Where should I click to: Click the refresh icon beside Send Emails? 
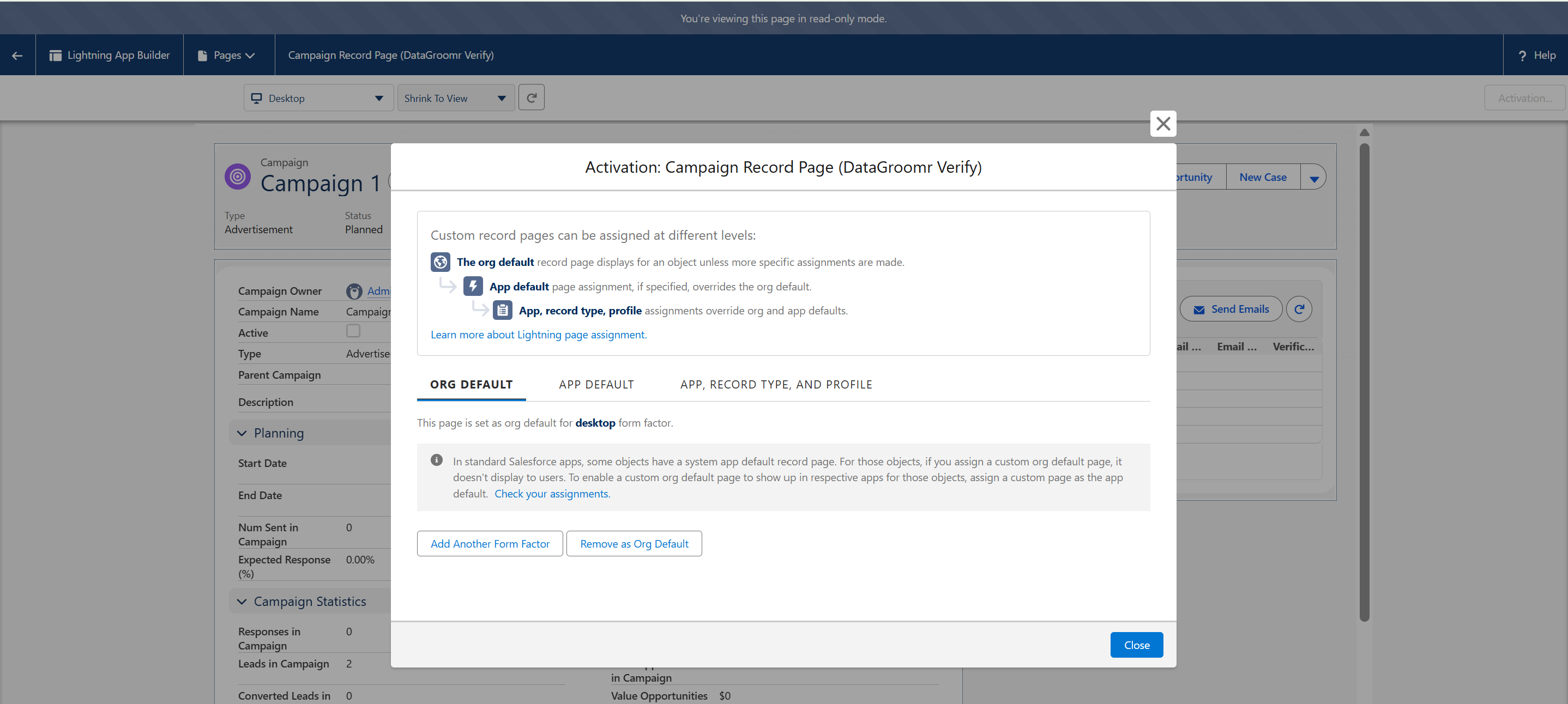click(x=1299, y=309)
